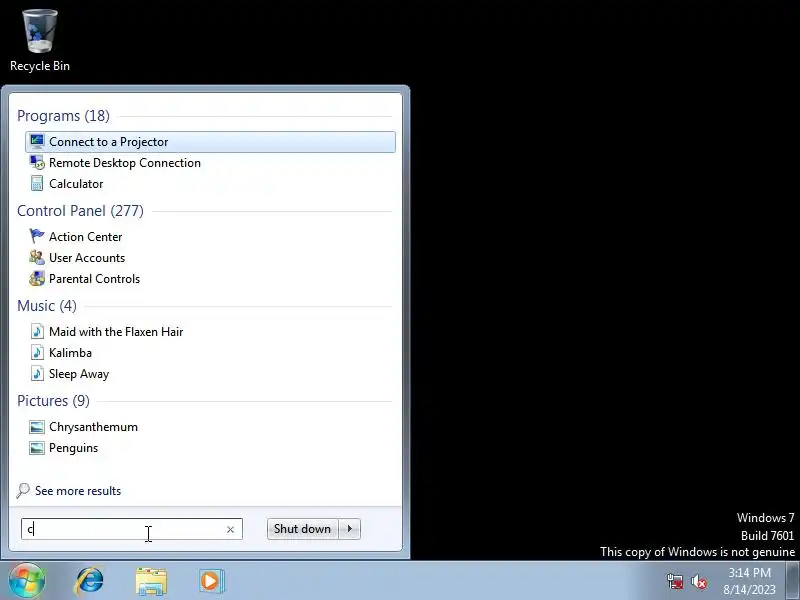This screenshot has width=800, height=600.
Task: Click the Show desktop strip at taskbar end
Action: (793, 581)
